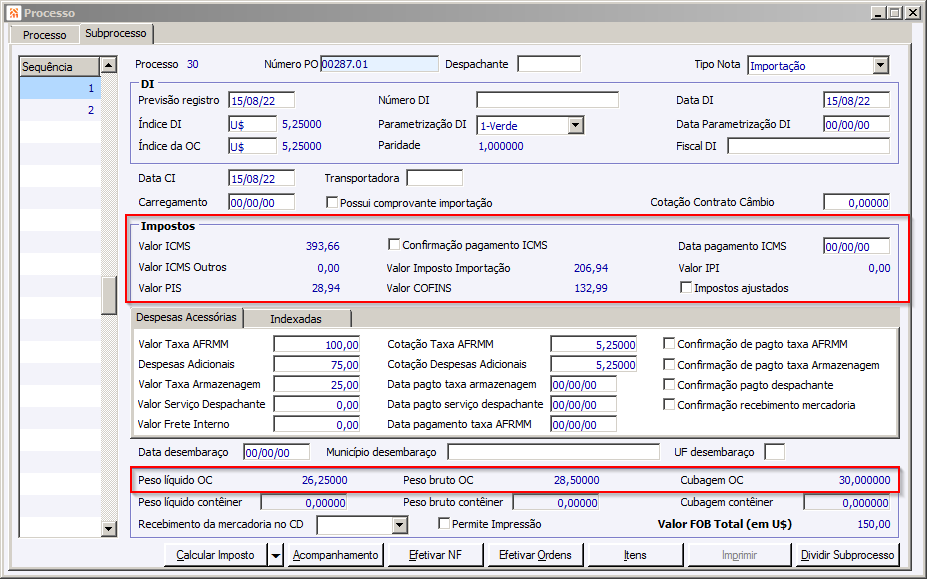Click the Efetivar NF button
The image size is (927, 579).
tap(436, 555)
